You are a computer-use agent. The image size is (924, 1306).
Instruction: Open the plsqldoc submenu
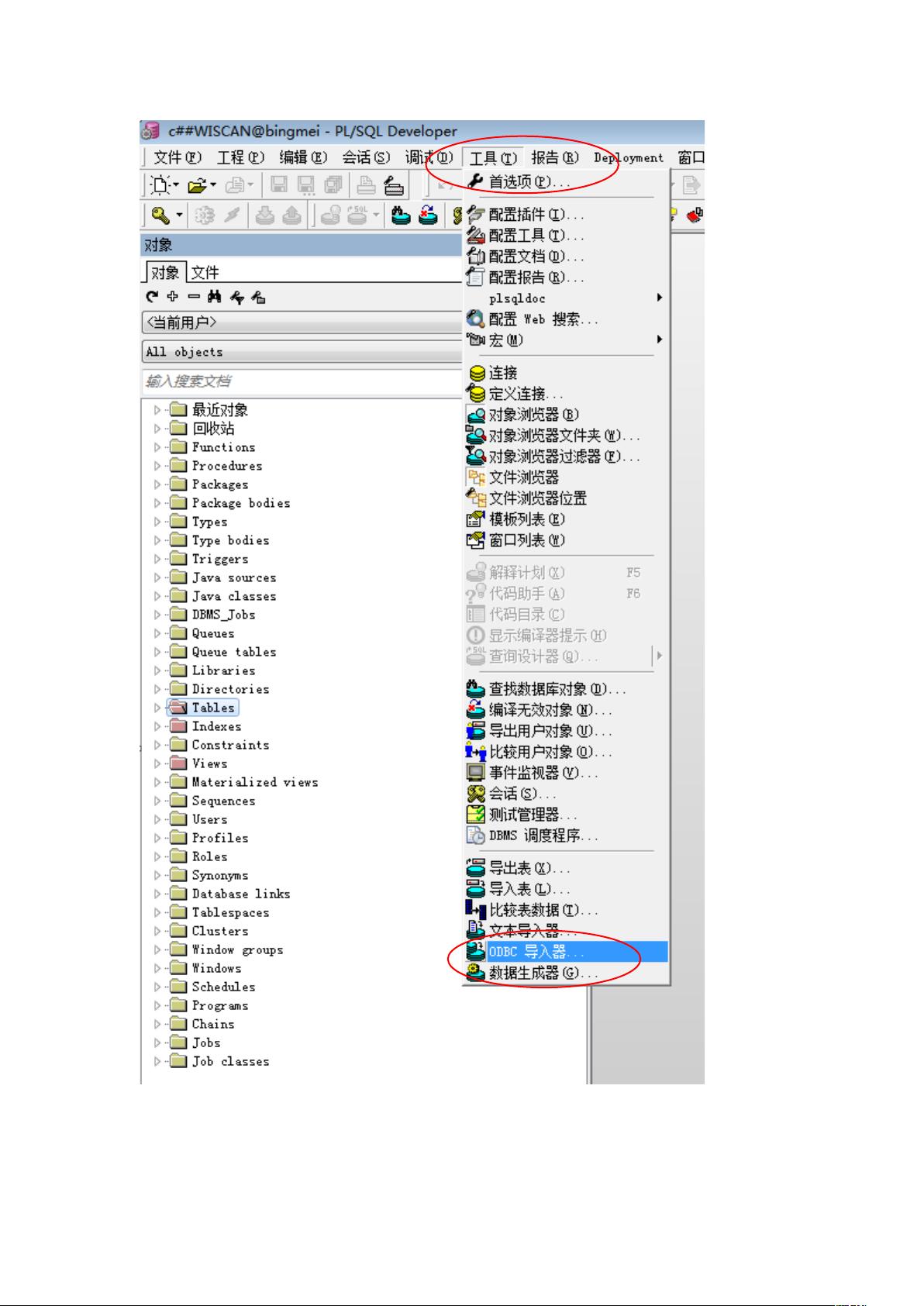566,298
